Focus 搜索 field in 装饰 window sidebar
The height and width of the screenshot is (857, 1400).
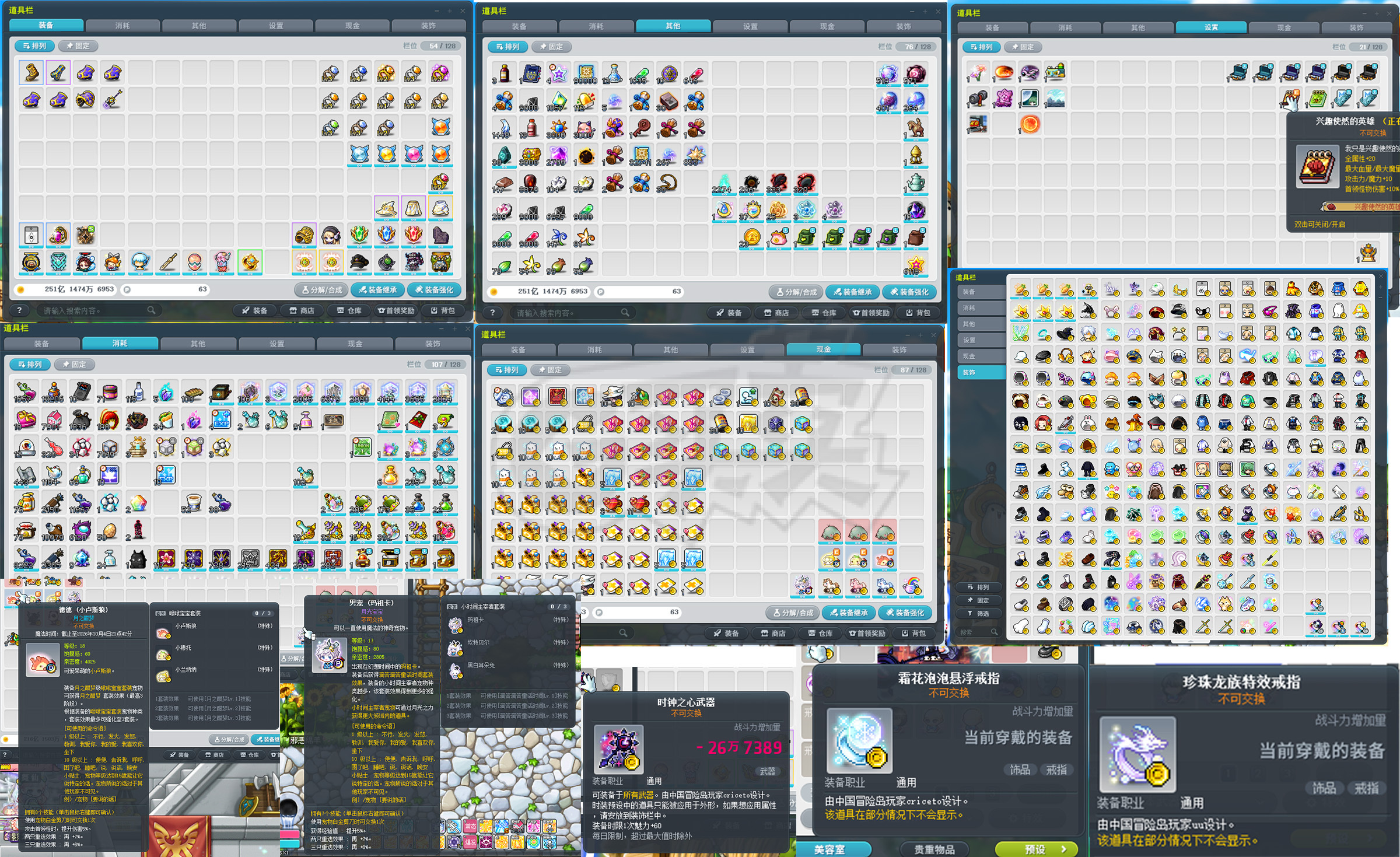tap(978, 632)
